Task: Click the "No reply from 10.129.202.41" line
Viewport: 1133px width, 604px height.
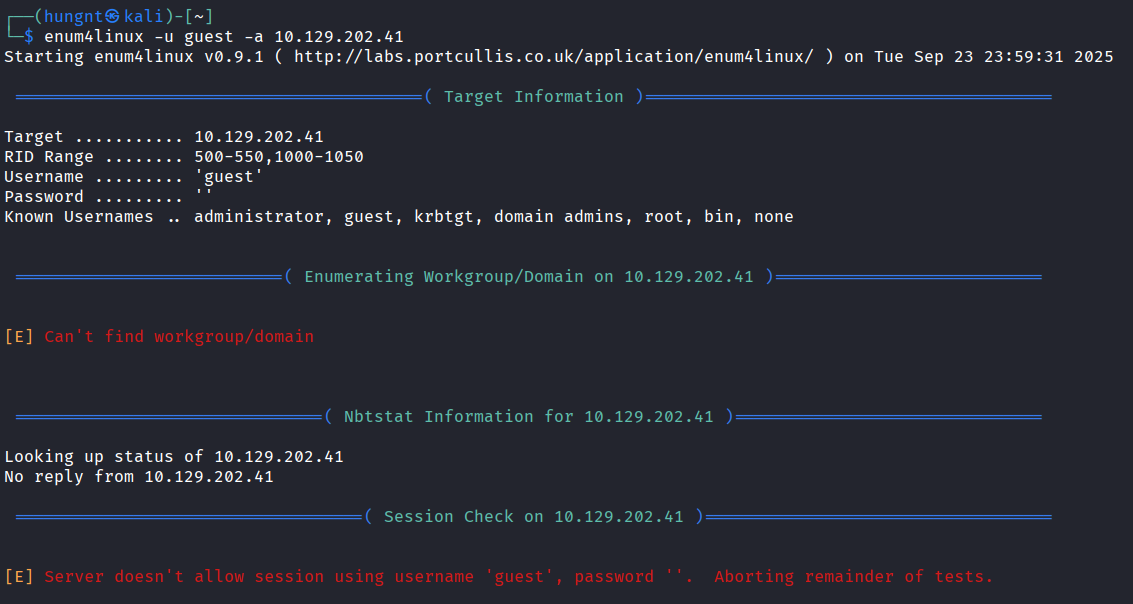Action: [x=139, y=477]
